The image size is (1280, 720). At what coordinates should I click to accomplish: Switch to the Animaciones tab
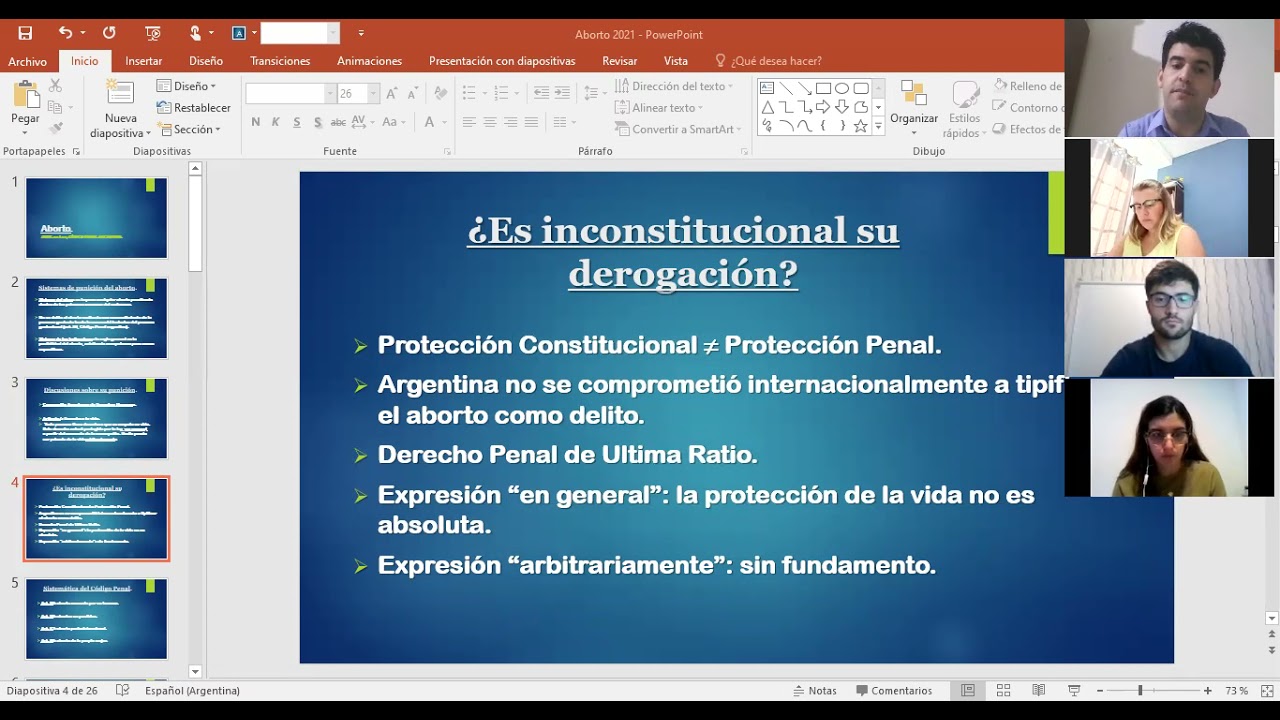369,61
